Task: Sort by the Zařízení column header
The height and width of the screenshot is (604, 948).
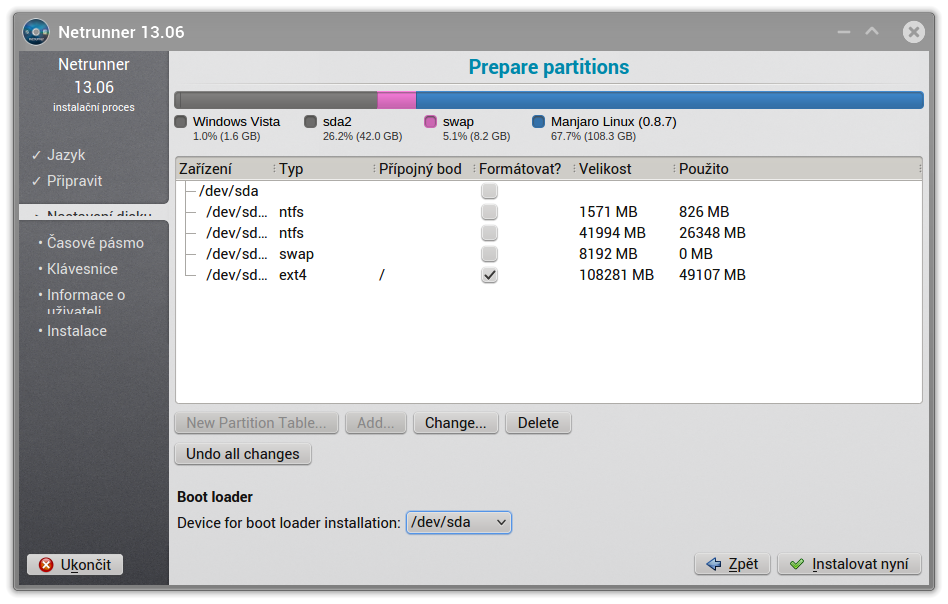Action: tap(224, 169)
